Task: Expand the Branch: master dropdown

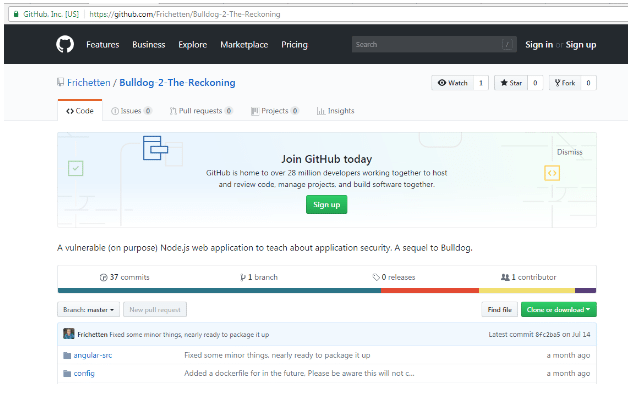Action: 89,310
